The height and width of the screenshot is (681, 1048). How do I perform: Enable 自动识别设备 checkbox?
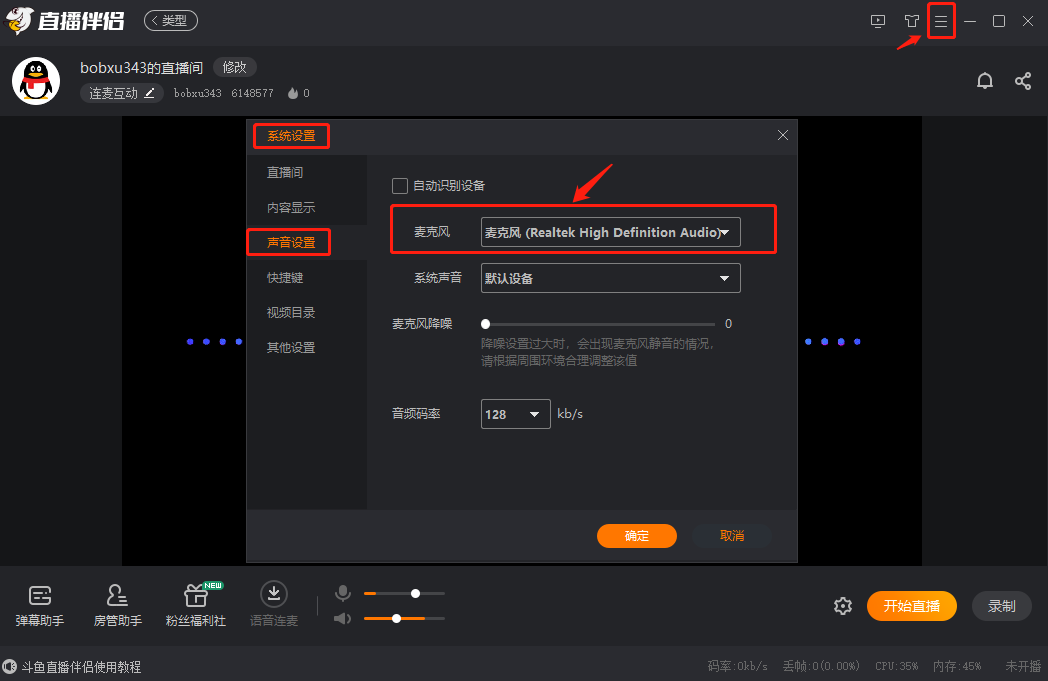click(x=400, y=185)
